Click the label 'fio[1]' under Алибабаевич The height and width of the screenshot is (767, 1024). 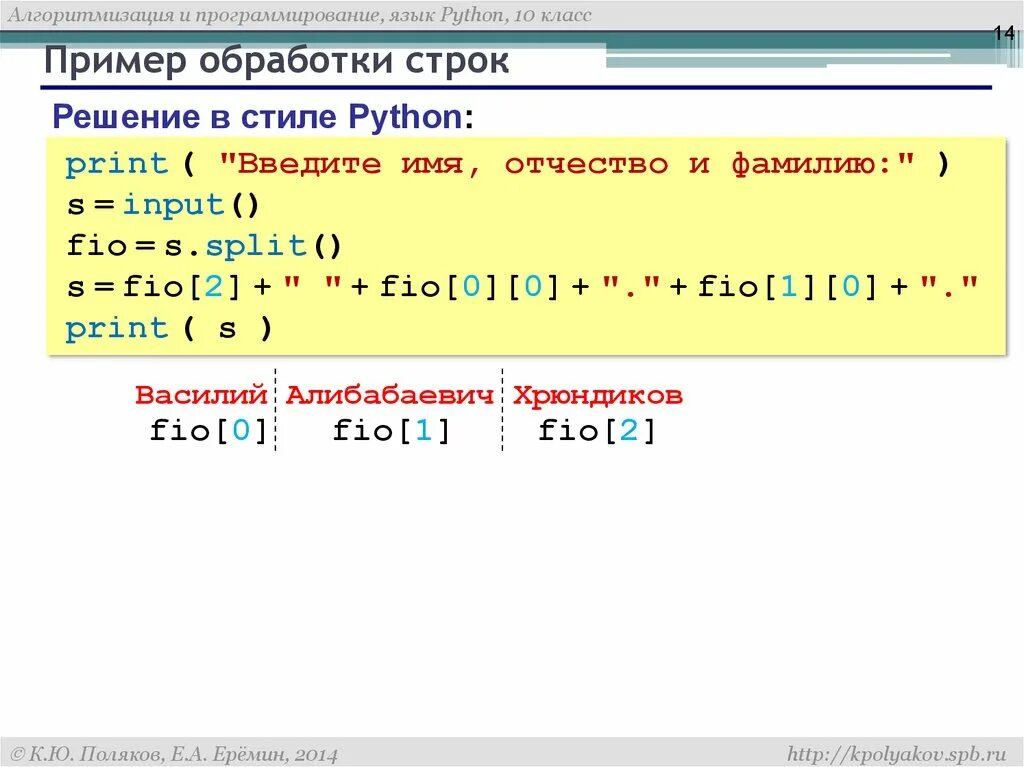tap(391, 431)
